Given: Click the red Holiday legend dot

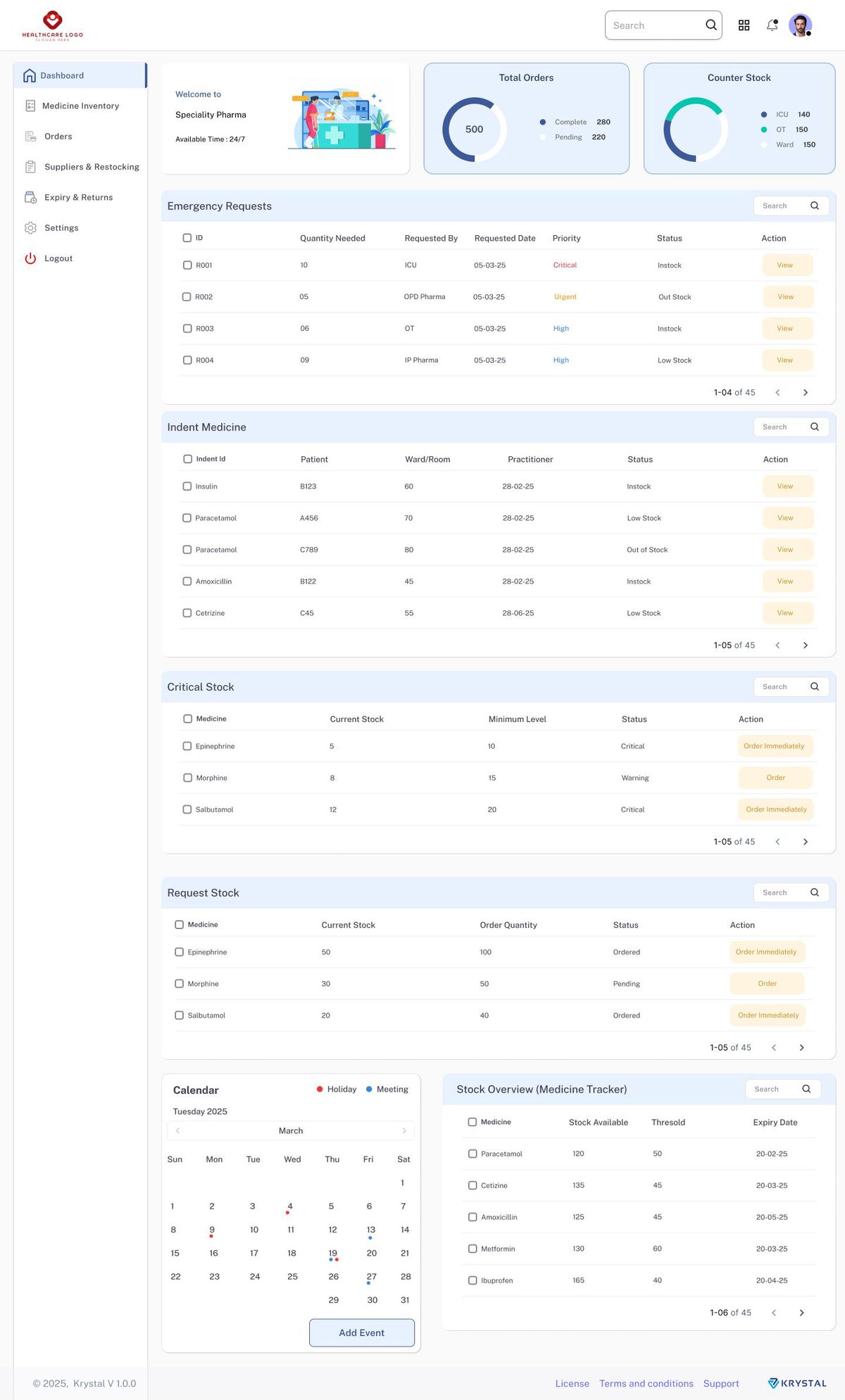Looking at the screenshot, I should [x=320, y=1089].
